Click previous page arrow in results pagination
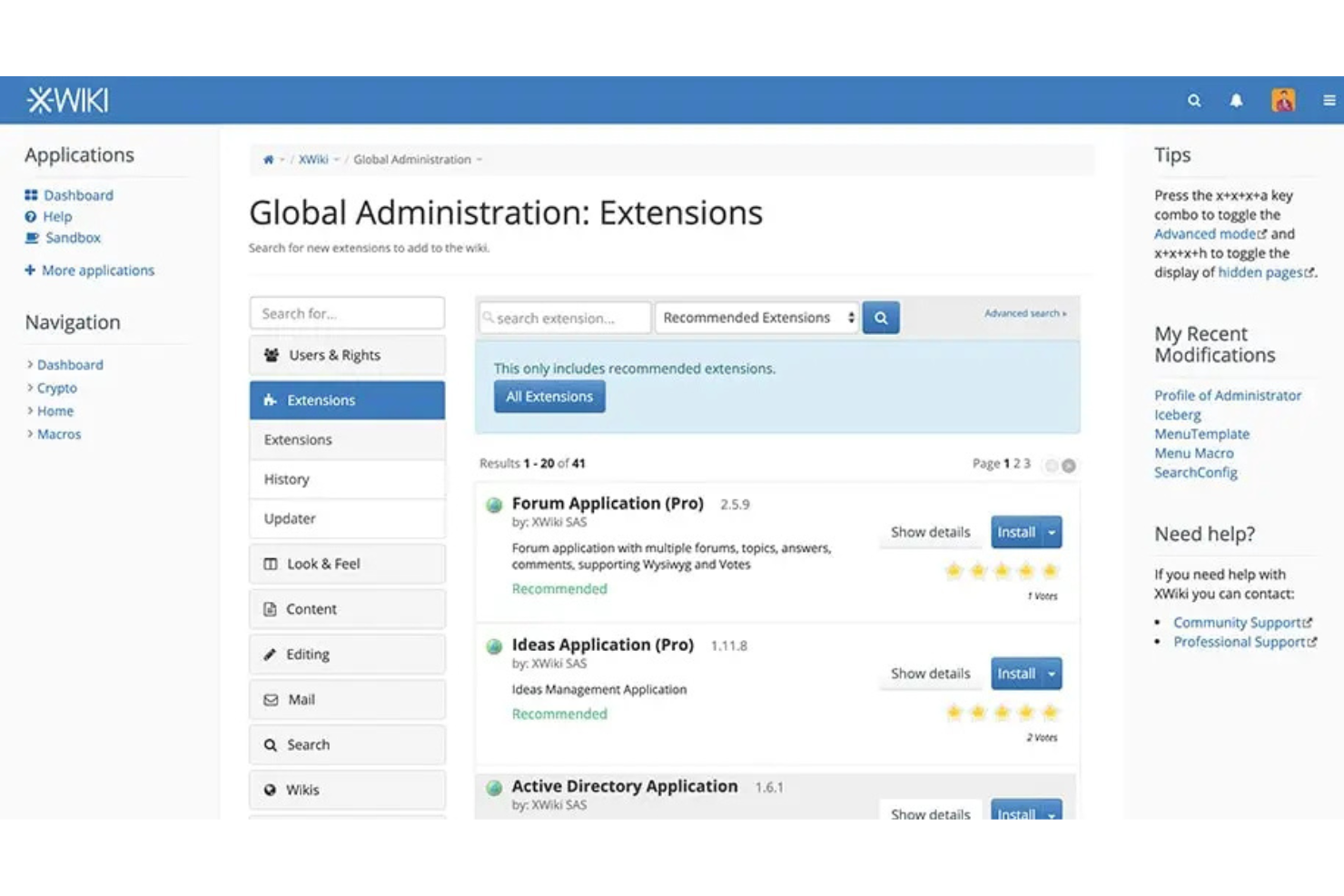This screenshot has height=896, width=1344. point(1052,466)
